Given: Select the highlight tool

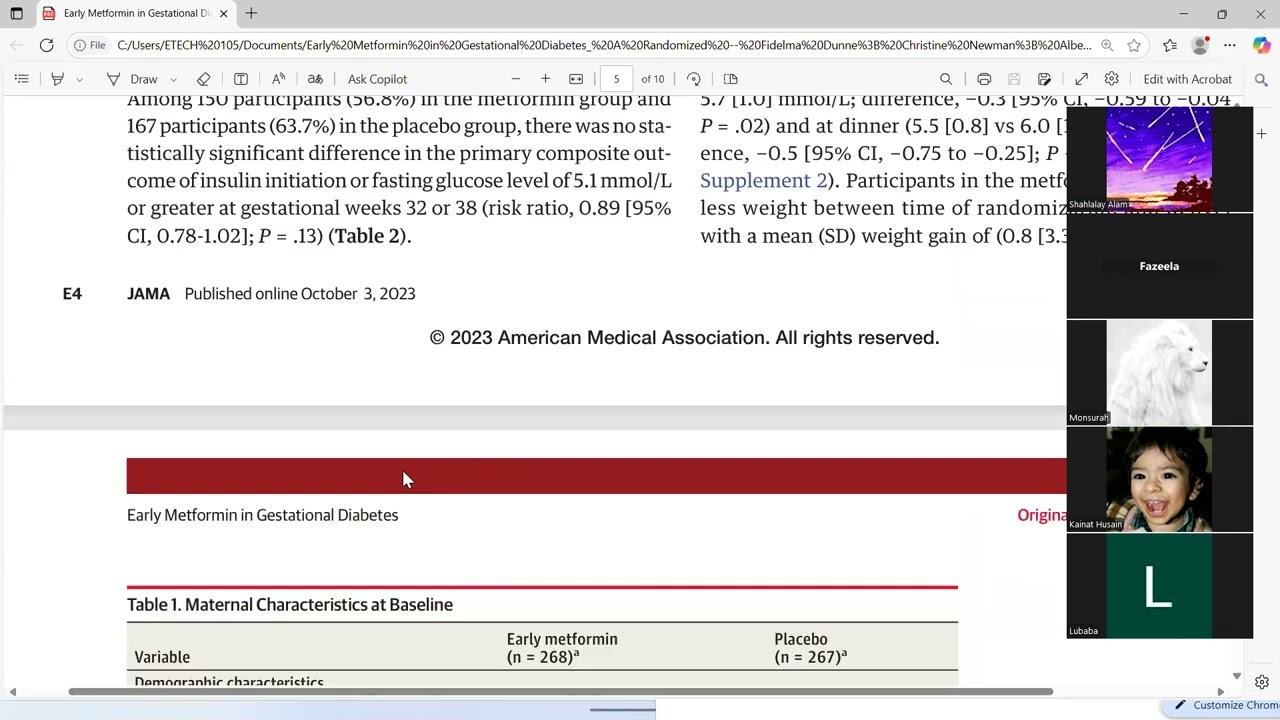Looking at the screenshot, I should 57,79.
